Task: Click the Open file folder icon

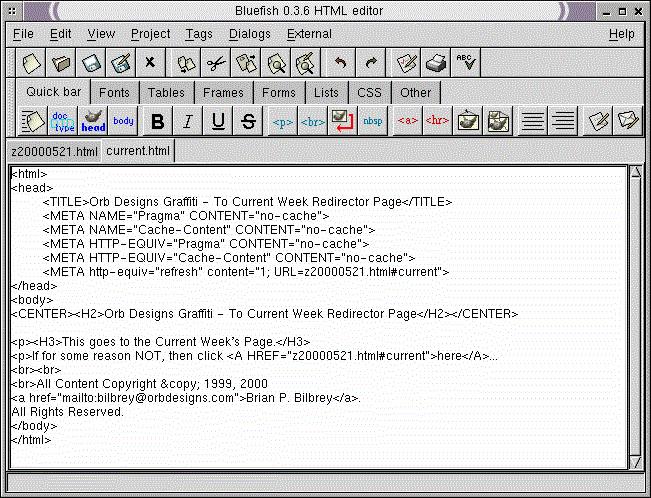Action: [x=62, y=63]
